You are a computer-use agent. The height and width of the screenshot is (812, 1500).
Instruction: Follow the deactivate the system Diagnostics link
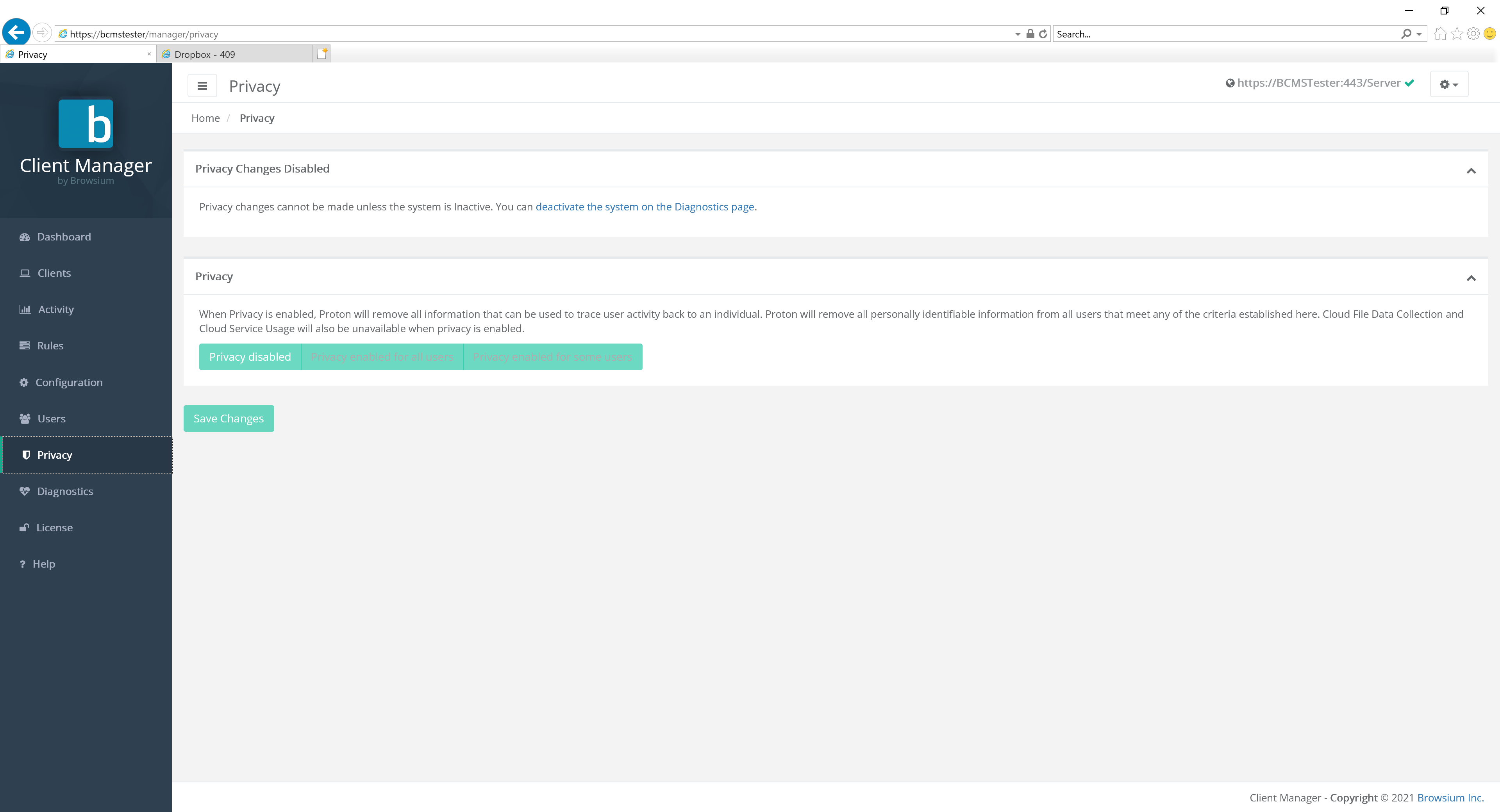click(x=645, y=207)
